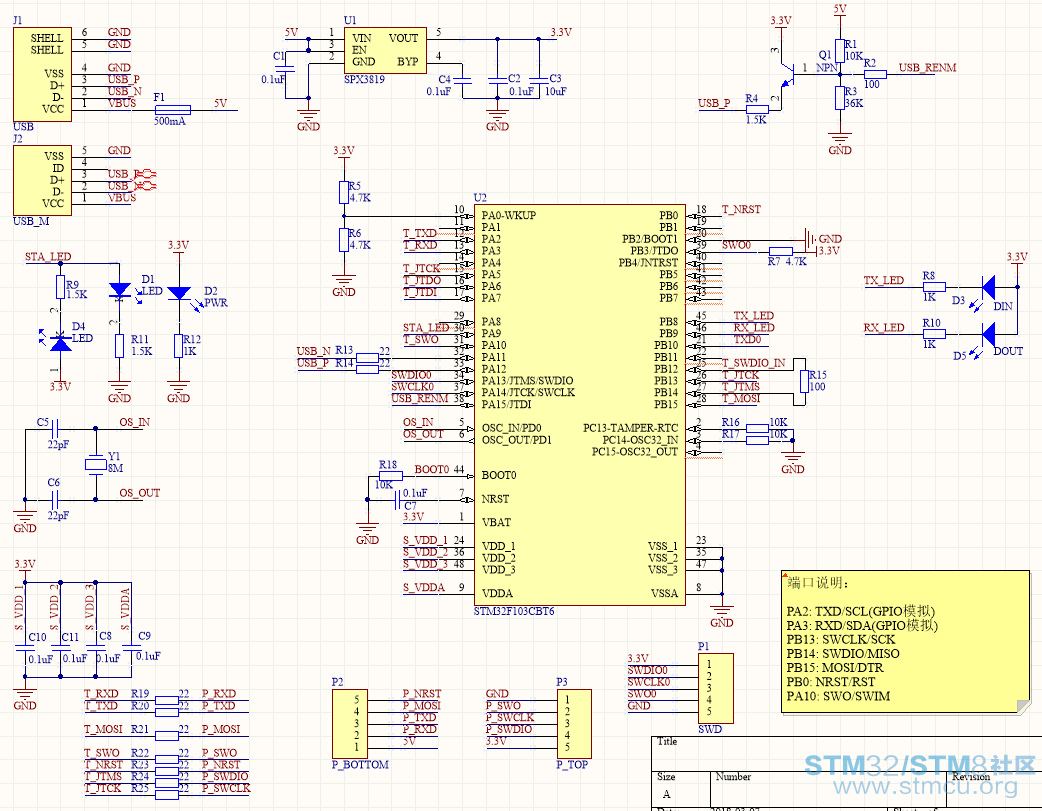Select resistor R8 1K on TX_LED
Viewport: 1042px width, 811px height.
934,287
